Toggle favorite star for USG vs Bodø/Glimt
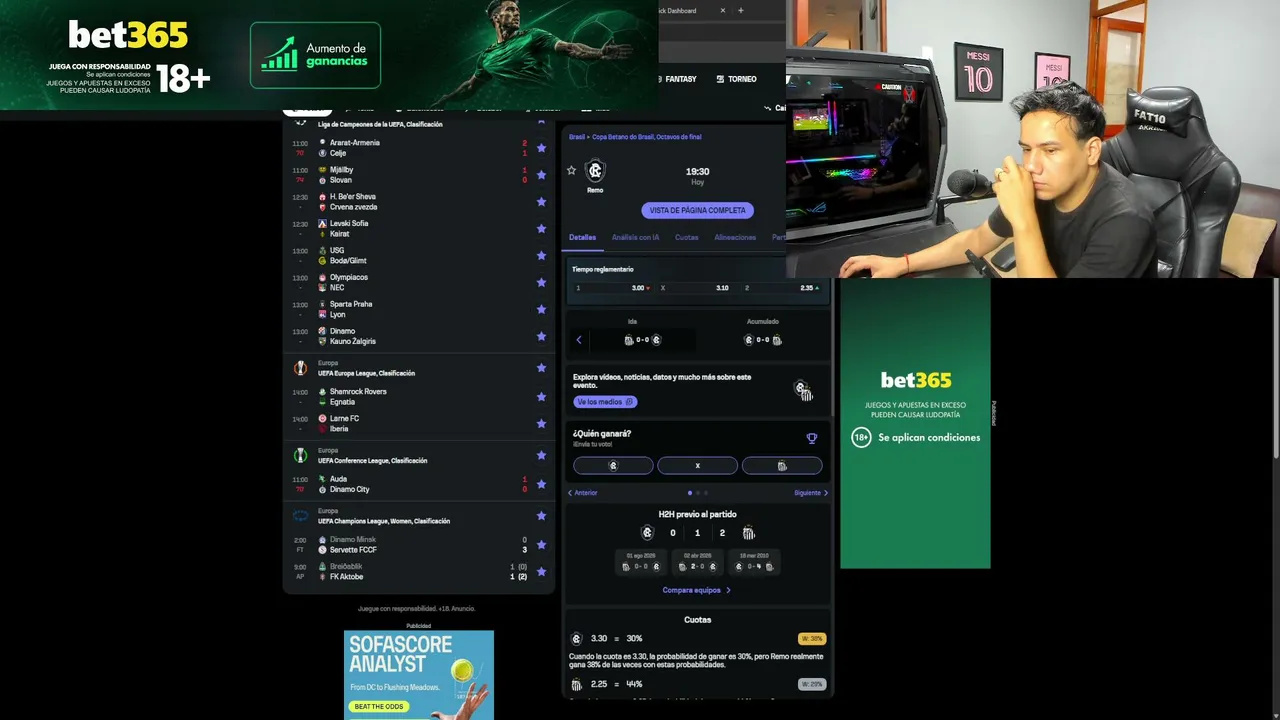 click(541, 256)
